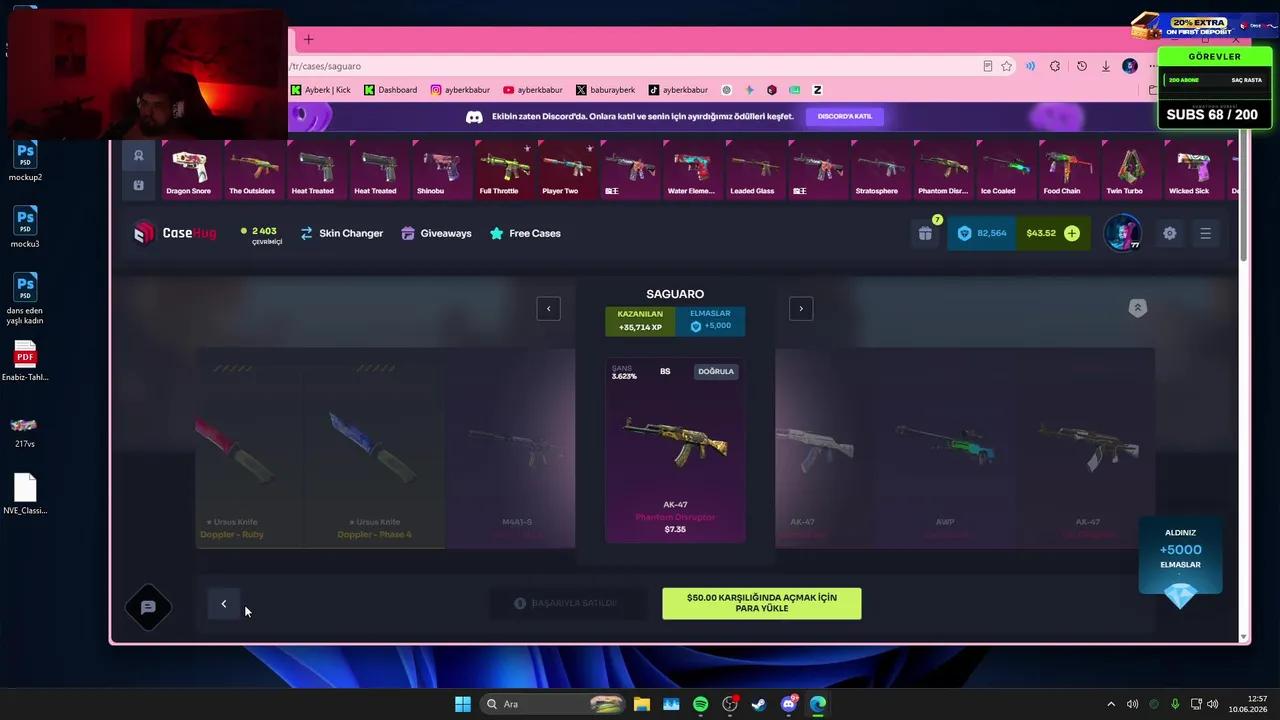The height and width of the screenshot is (720, 1280).
Task: Go to previous case with left chevron
Action: pos(548,309)
